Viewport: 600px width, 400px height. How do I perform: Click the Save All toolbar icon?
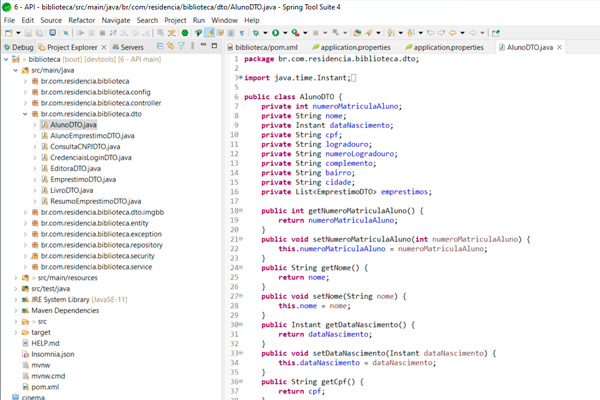pyautogui.click(x=39, y=33)
